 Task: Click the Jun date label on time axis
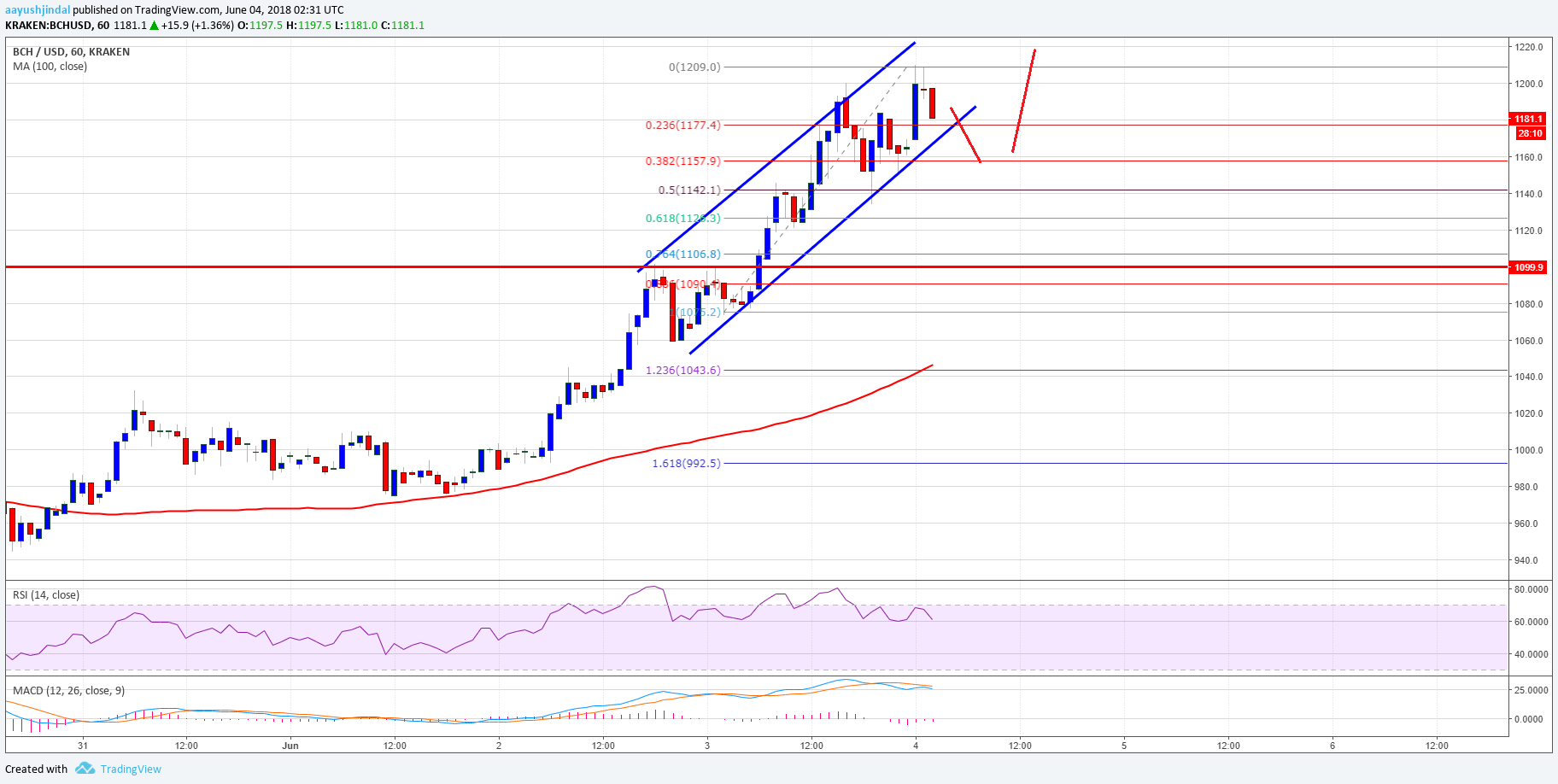290,746
